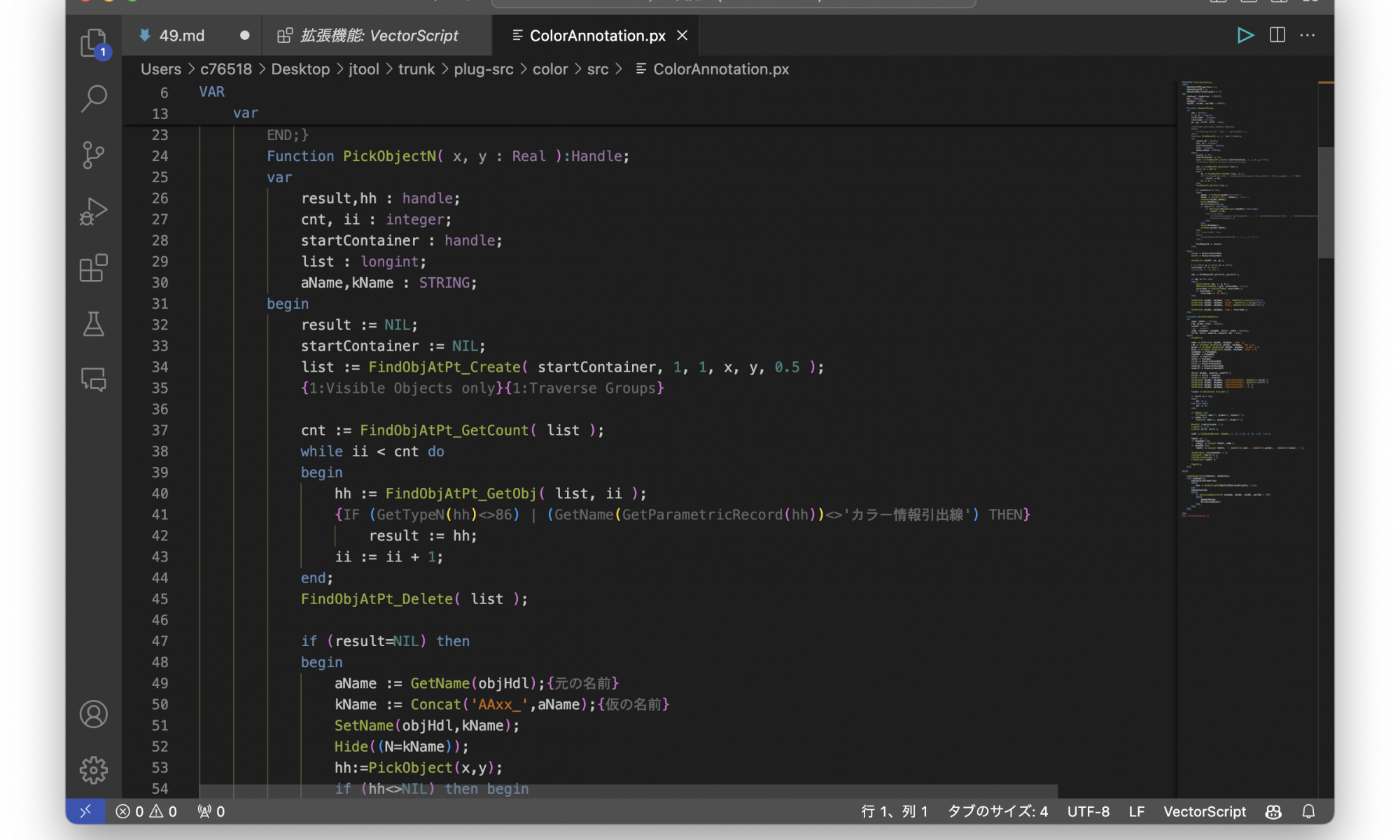The image size is (1400, 840).
Task: Open the editor More Actions ellipsis
Action: click(1307, 35)
